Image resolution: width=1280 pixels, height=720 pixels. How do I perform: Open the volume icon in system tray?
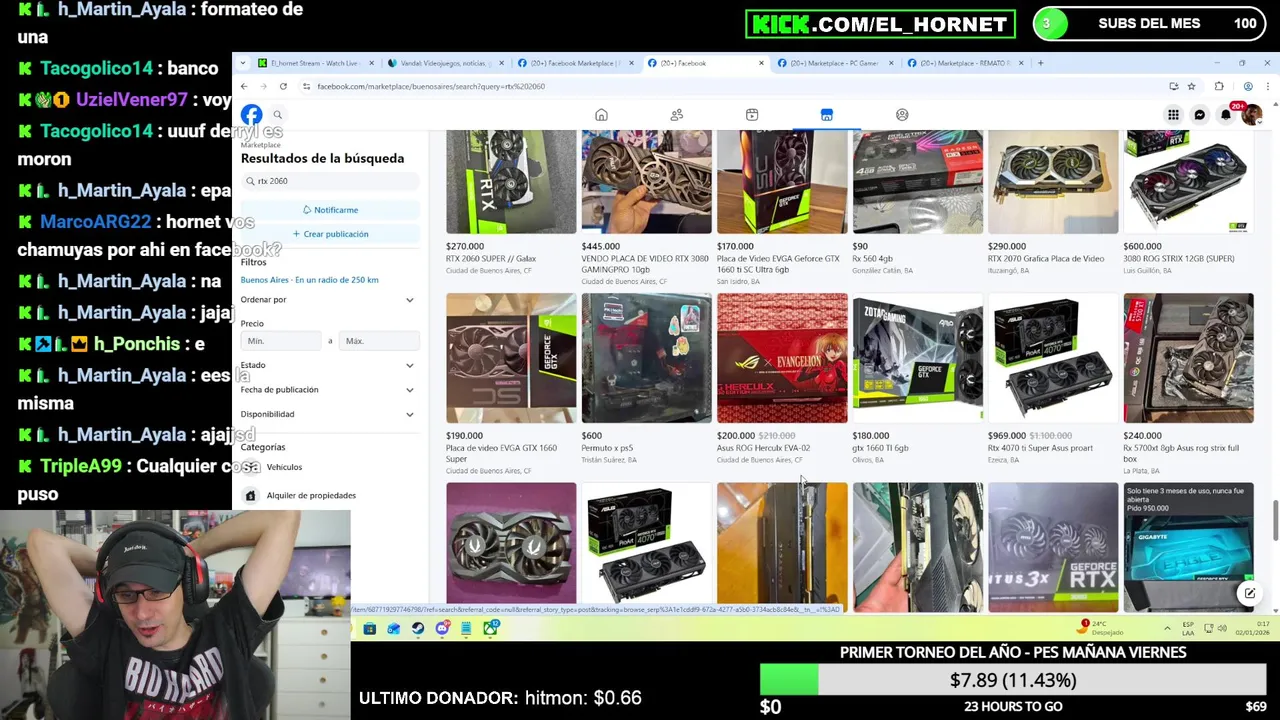point(1222,628)
